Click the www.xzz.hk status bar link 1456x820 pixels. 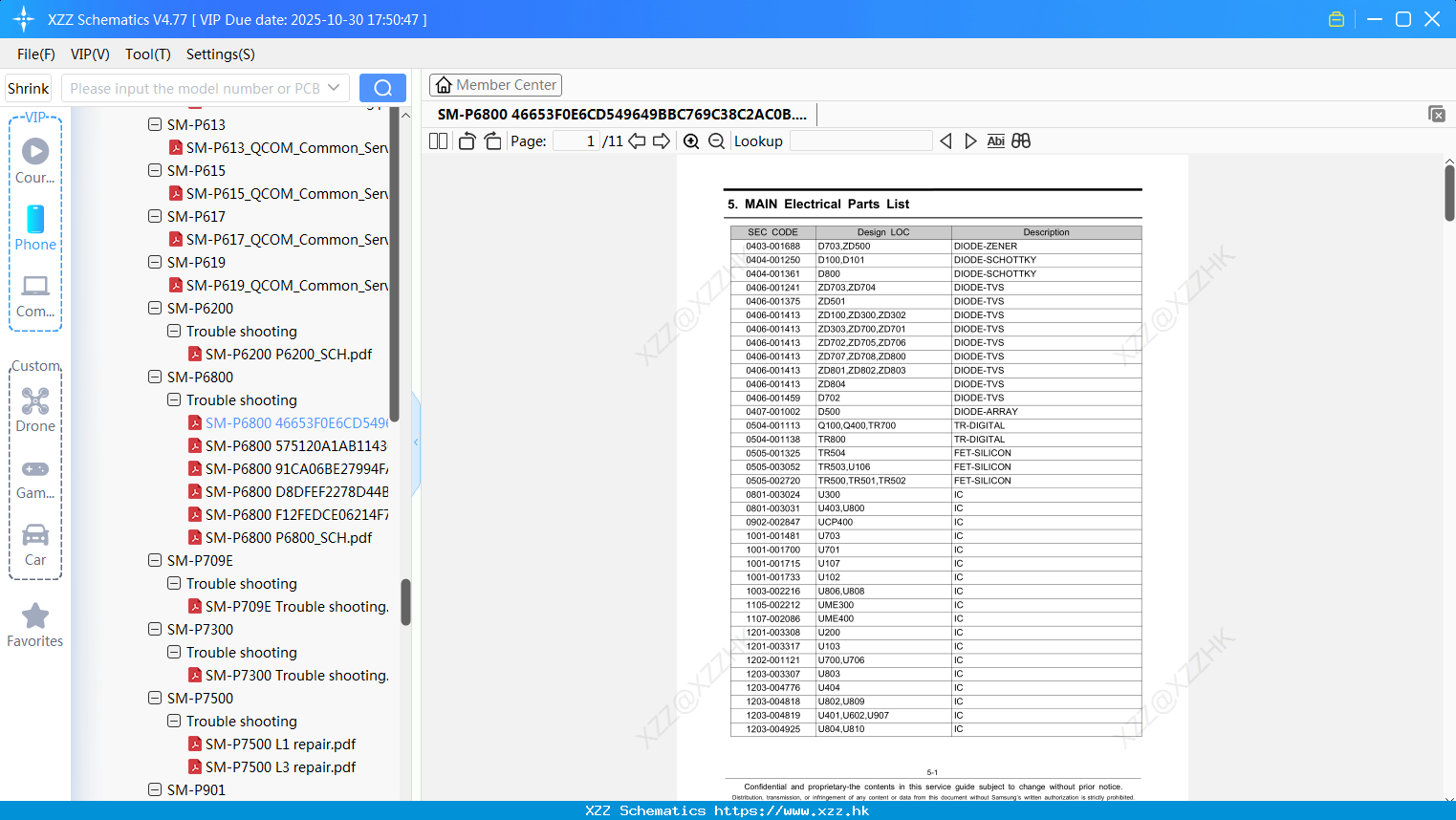coord(792,810)
